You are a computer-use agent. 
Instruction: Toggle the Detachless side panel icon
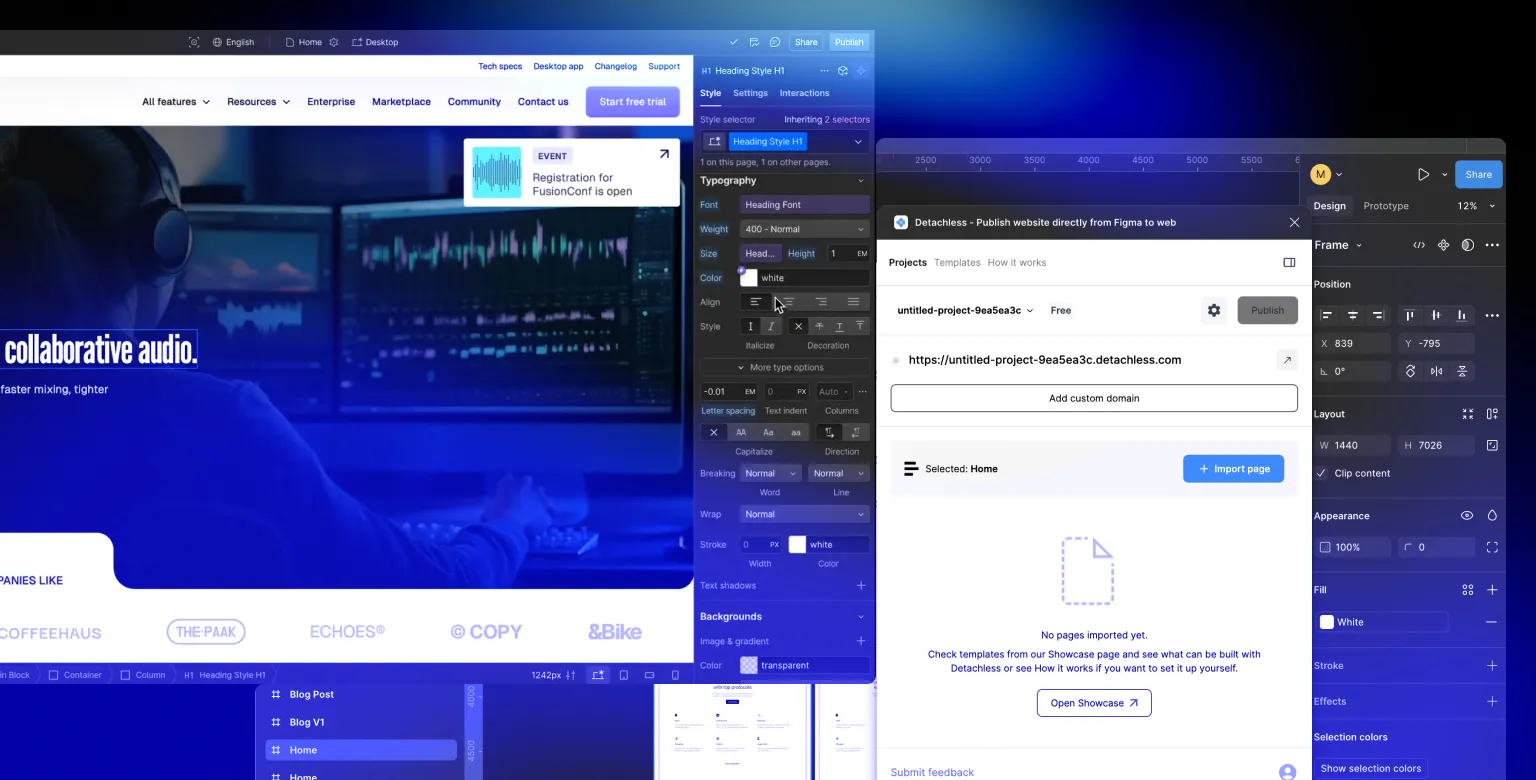(x=1289, y=262)
